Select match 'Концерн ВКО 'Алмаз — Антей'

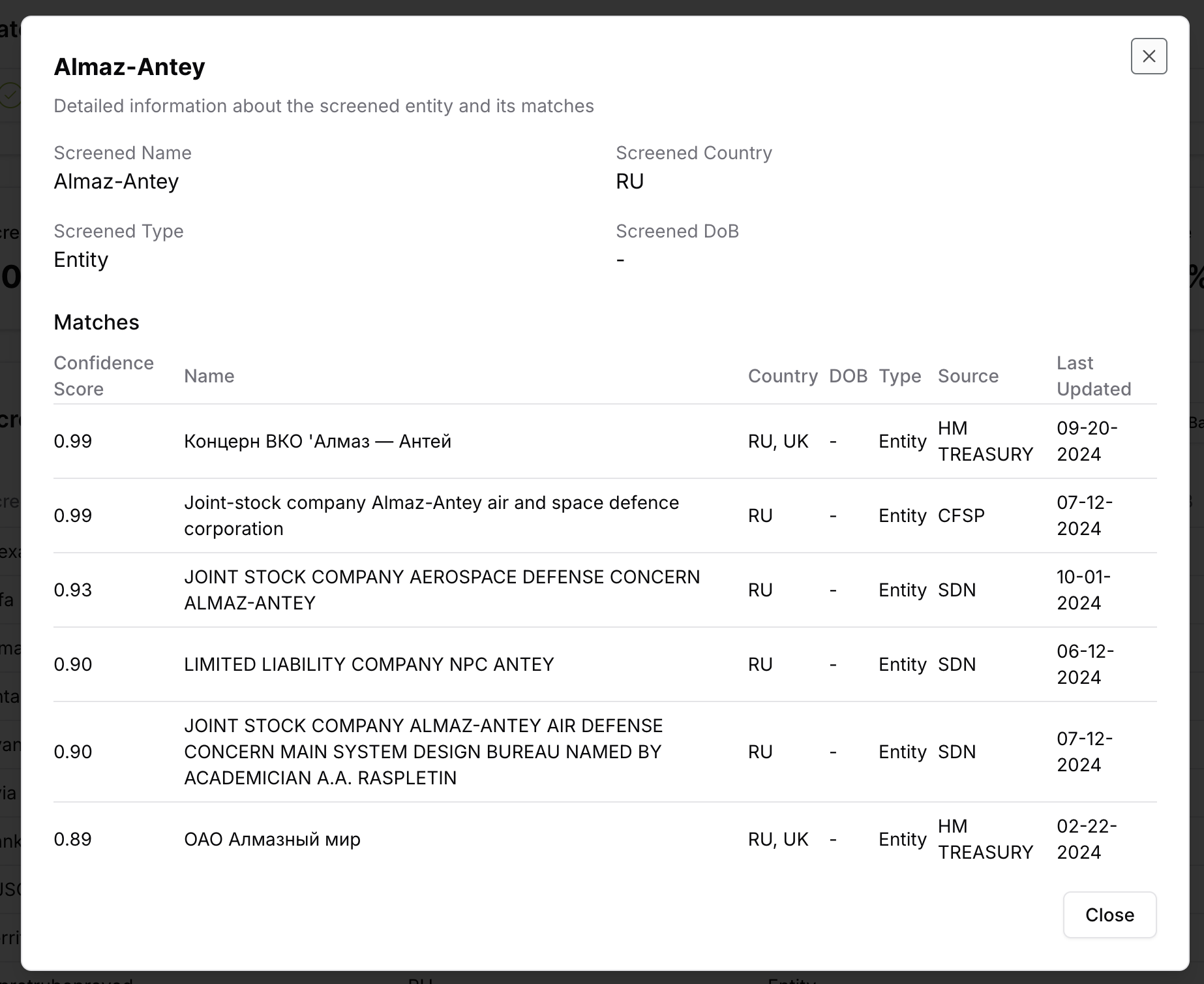point(318,441)
